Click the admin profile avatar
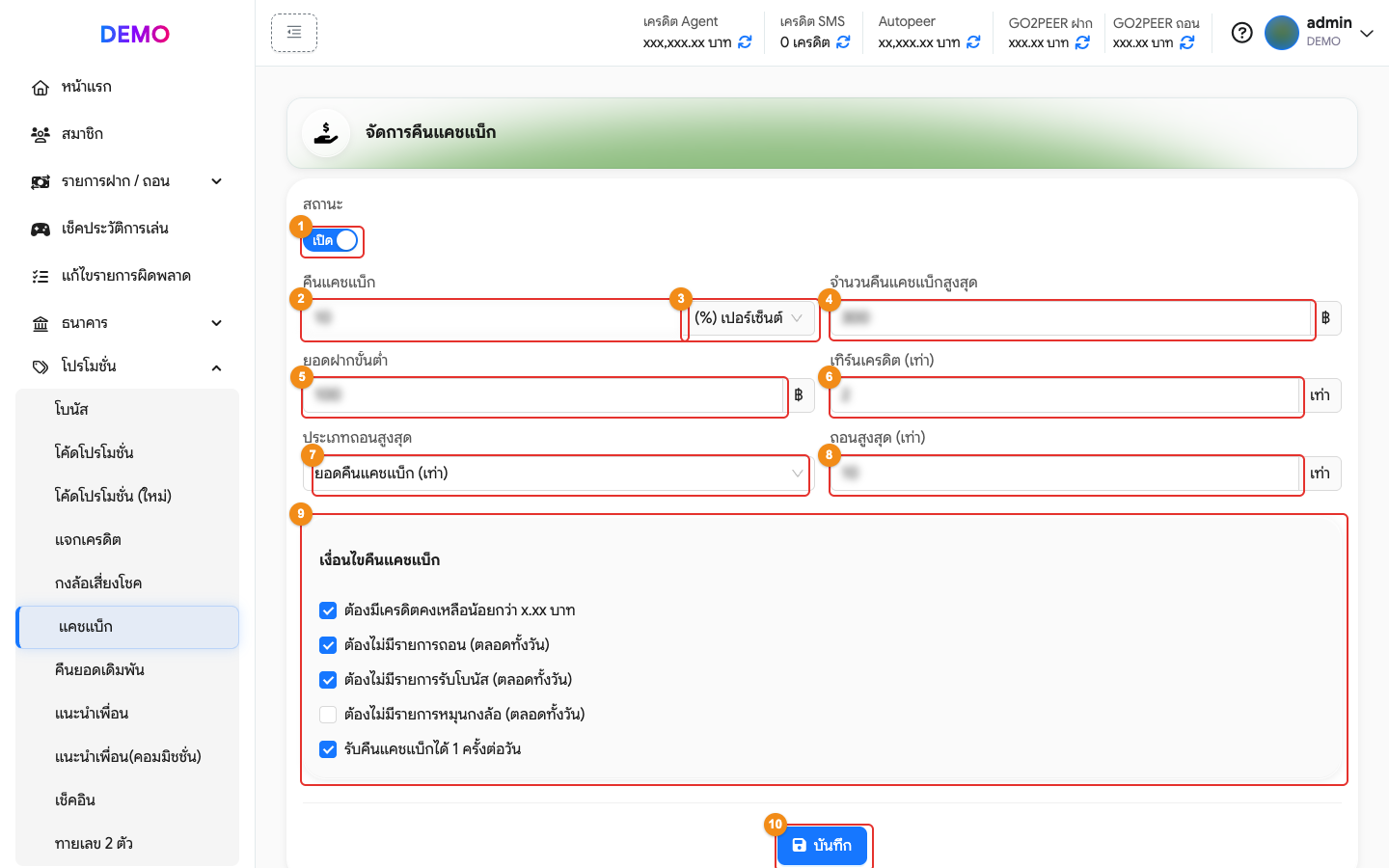Viewport: 1389px width, 868px height. pyautogui.click(x=1282, y=33)
